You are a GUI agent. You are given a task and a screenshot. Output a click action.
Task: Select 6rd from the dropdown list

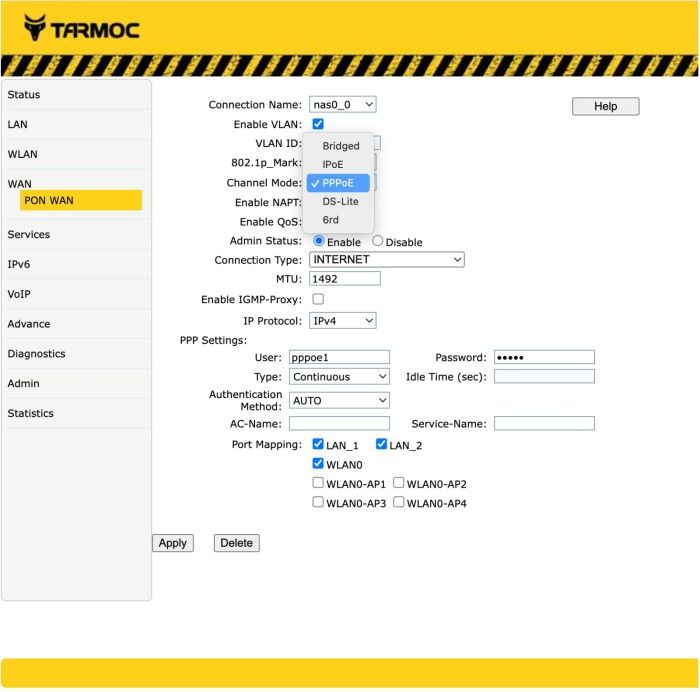tap(330, 219)
